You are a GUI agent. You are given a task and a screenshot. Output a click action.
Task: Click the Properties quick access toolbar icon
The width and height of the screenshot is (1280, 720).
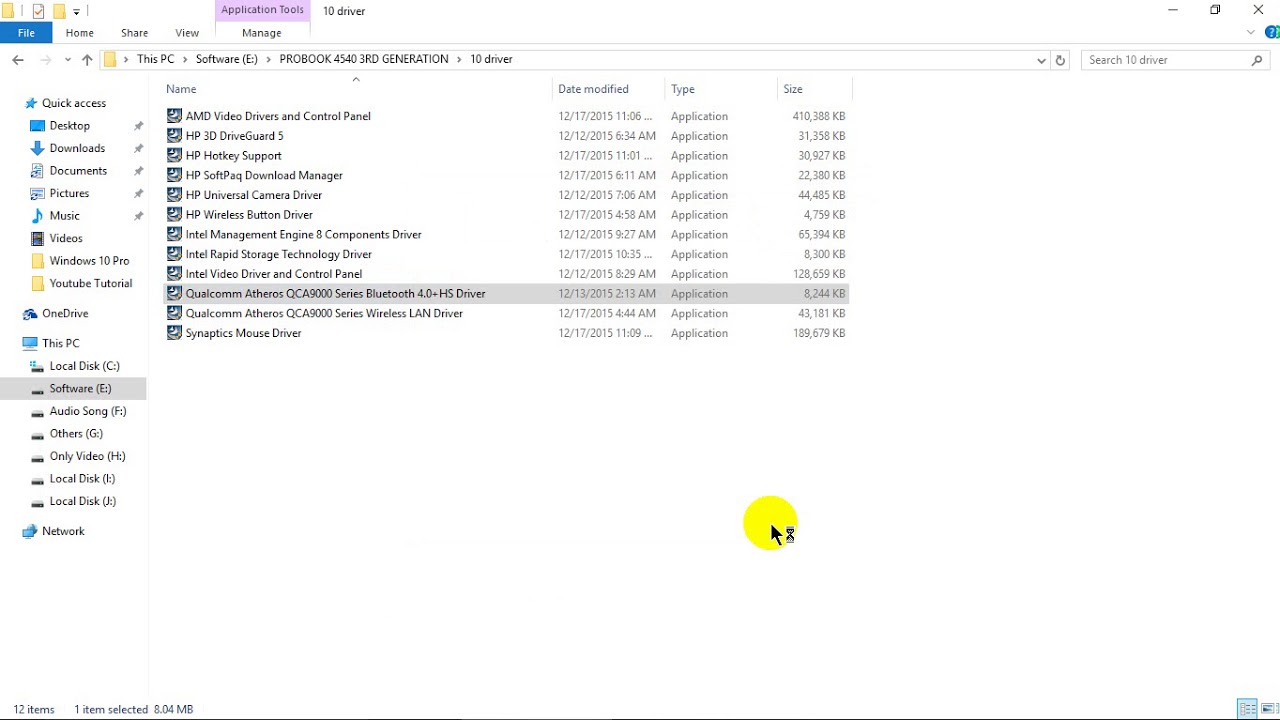(x=38, y=11)
